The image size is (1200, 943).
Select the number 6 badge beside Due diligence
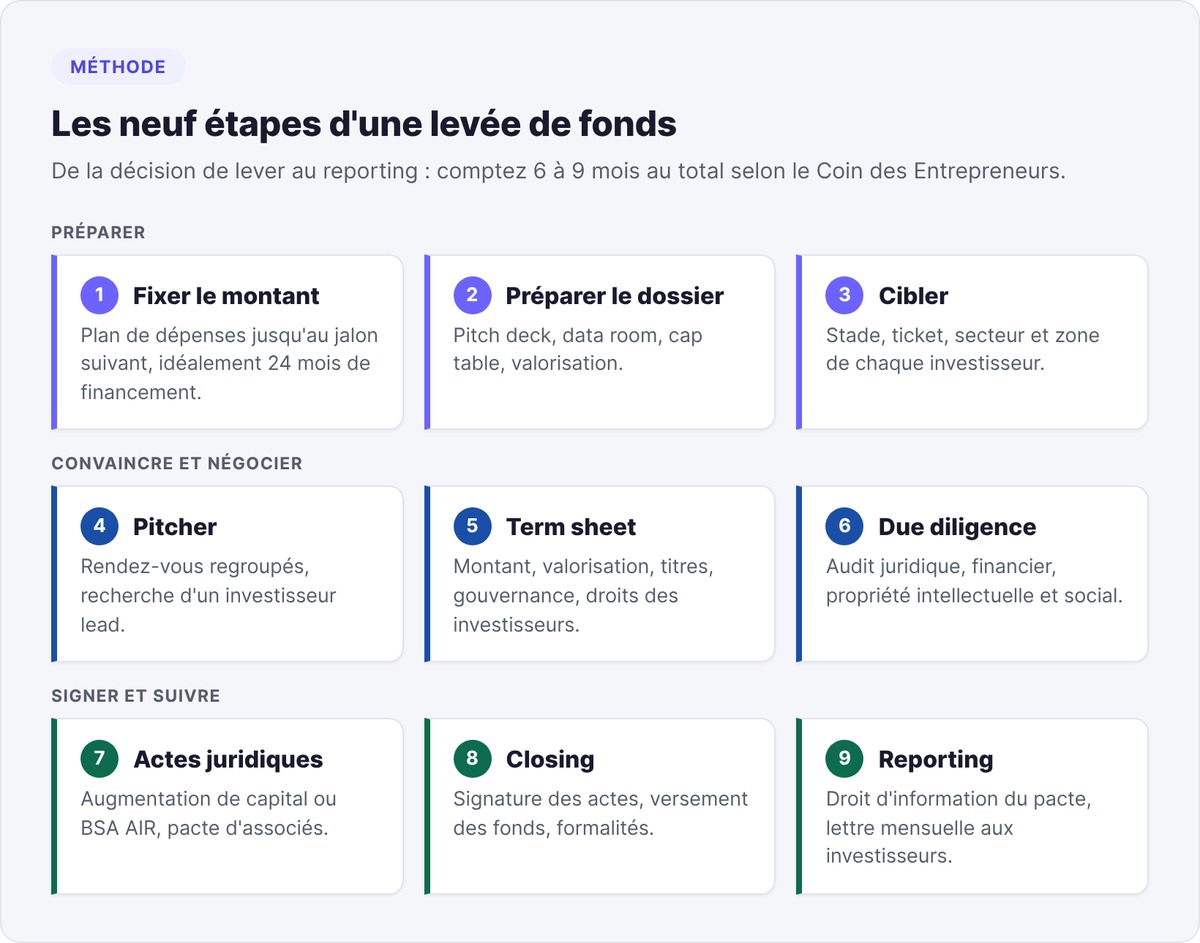click(844, 527)
